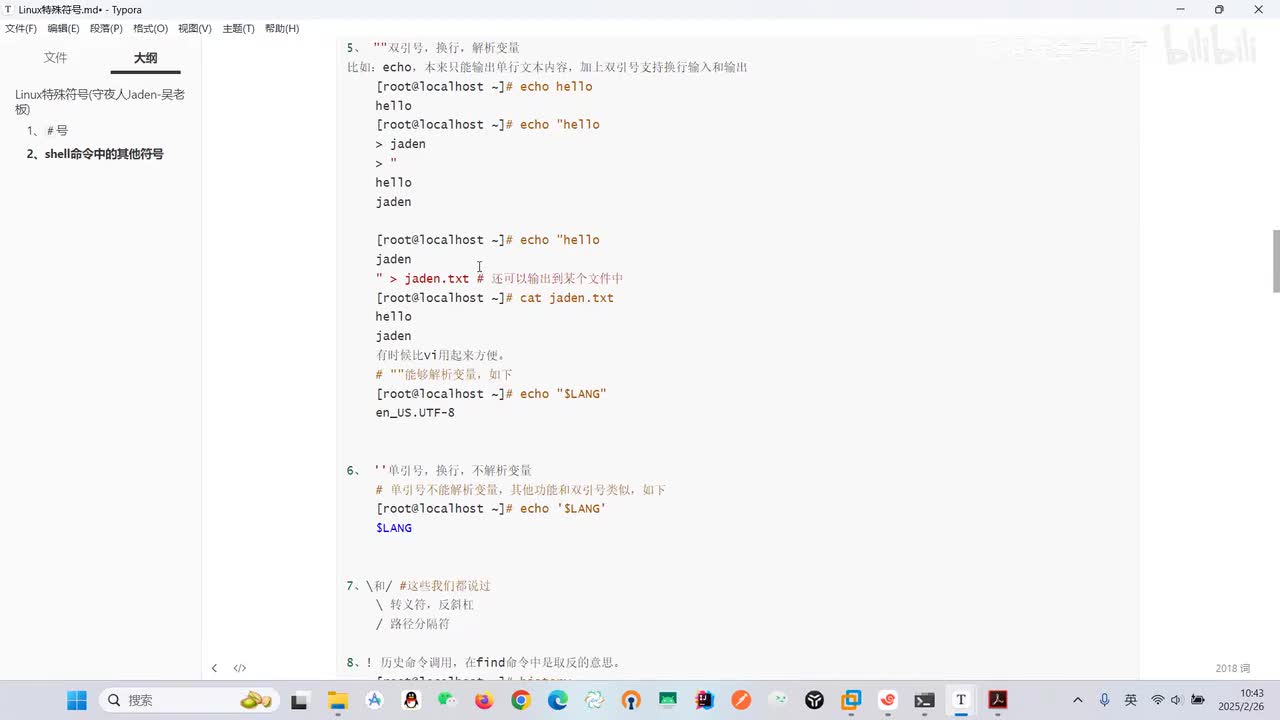Select outline item 2、shell命令中的其他符号
This screenshot has height=720, width=1280.
coord(95,154)
